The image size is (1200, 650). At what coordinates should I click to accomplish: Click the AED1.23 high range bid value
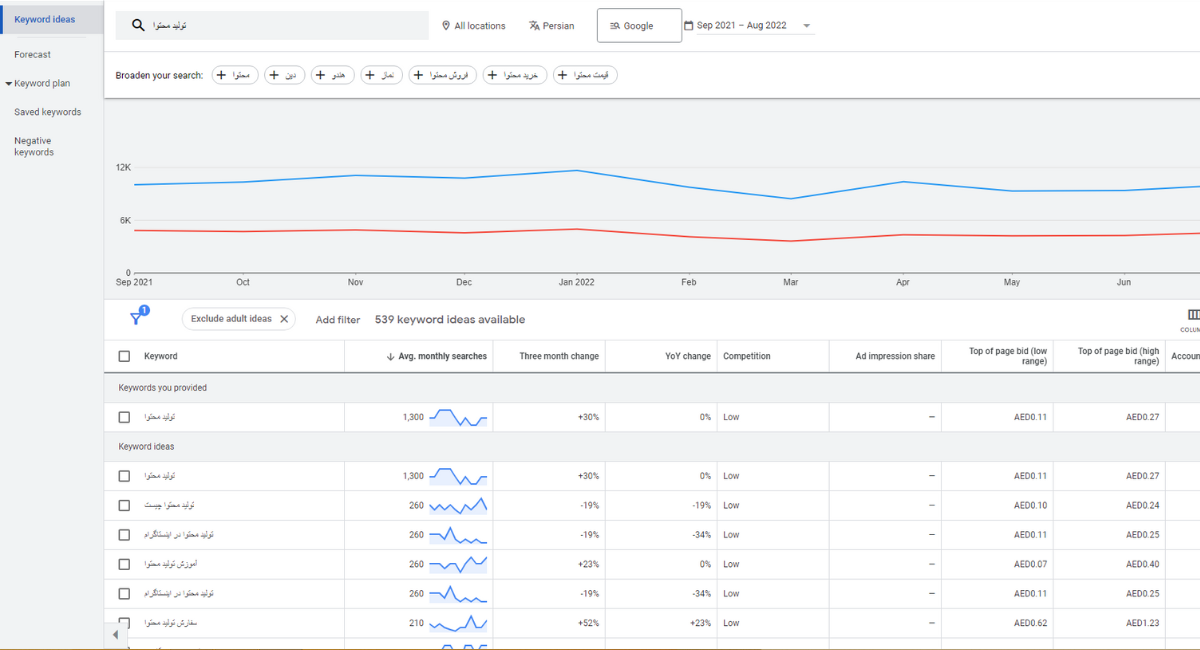coord(1143,623)
